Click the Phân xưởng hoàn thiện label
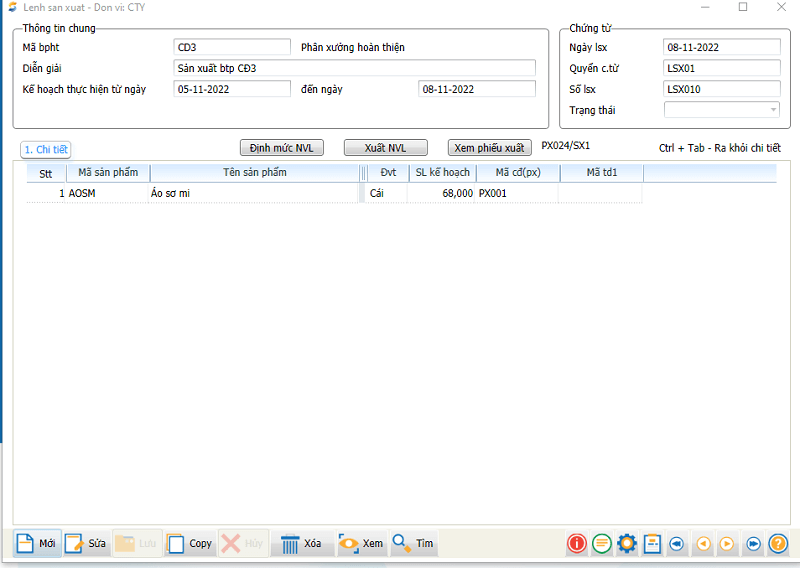The image size is (800, 568). [x=353, y=47]
